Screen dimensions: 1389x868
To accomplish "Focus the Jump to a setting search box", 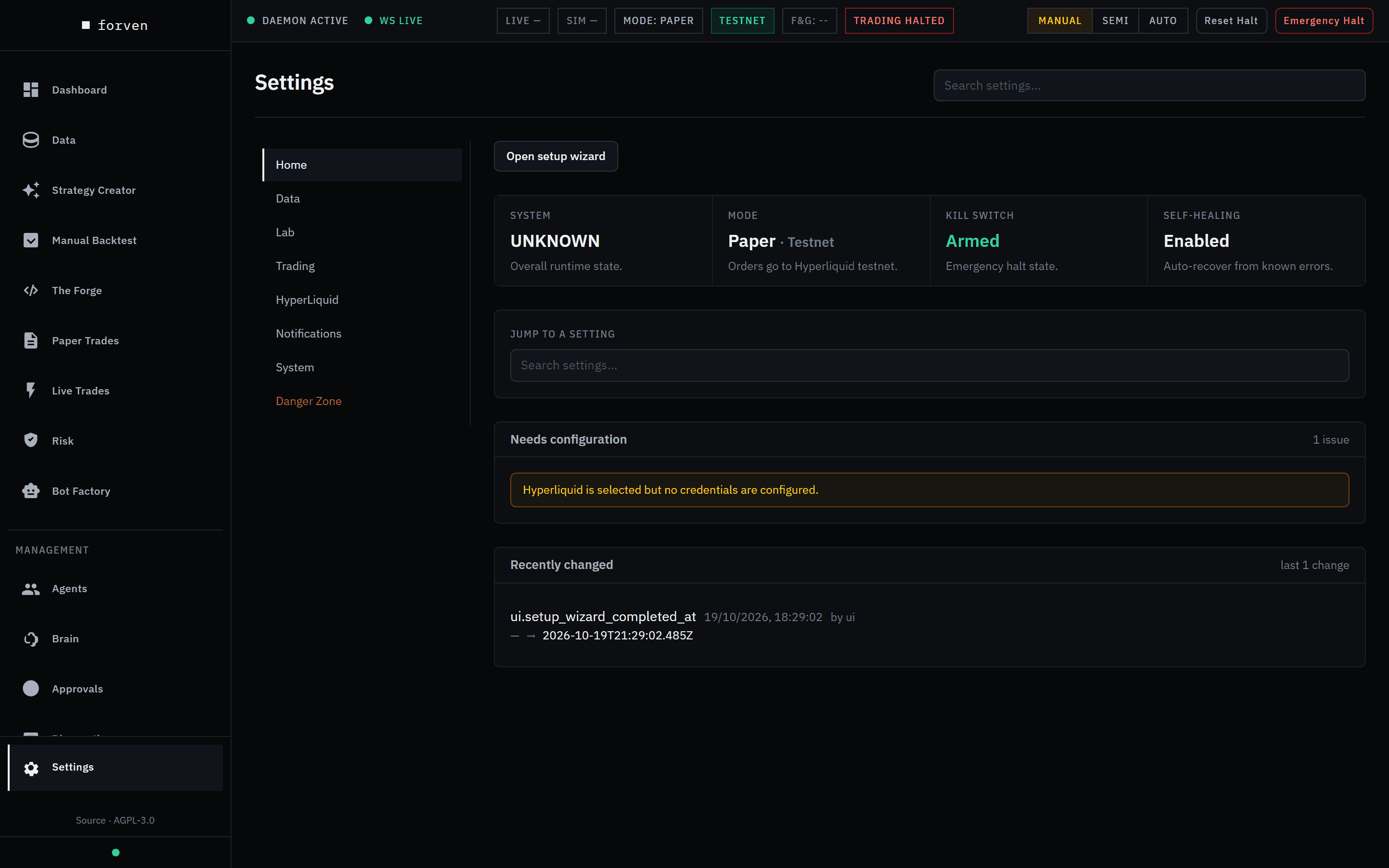I will 929,365.
